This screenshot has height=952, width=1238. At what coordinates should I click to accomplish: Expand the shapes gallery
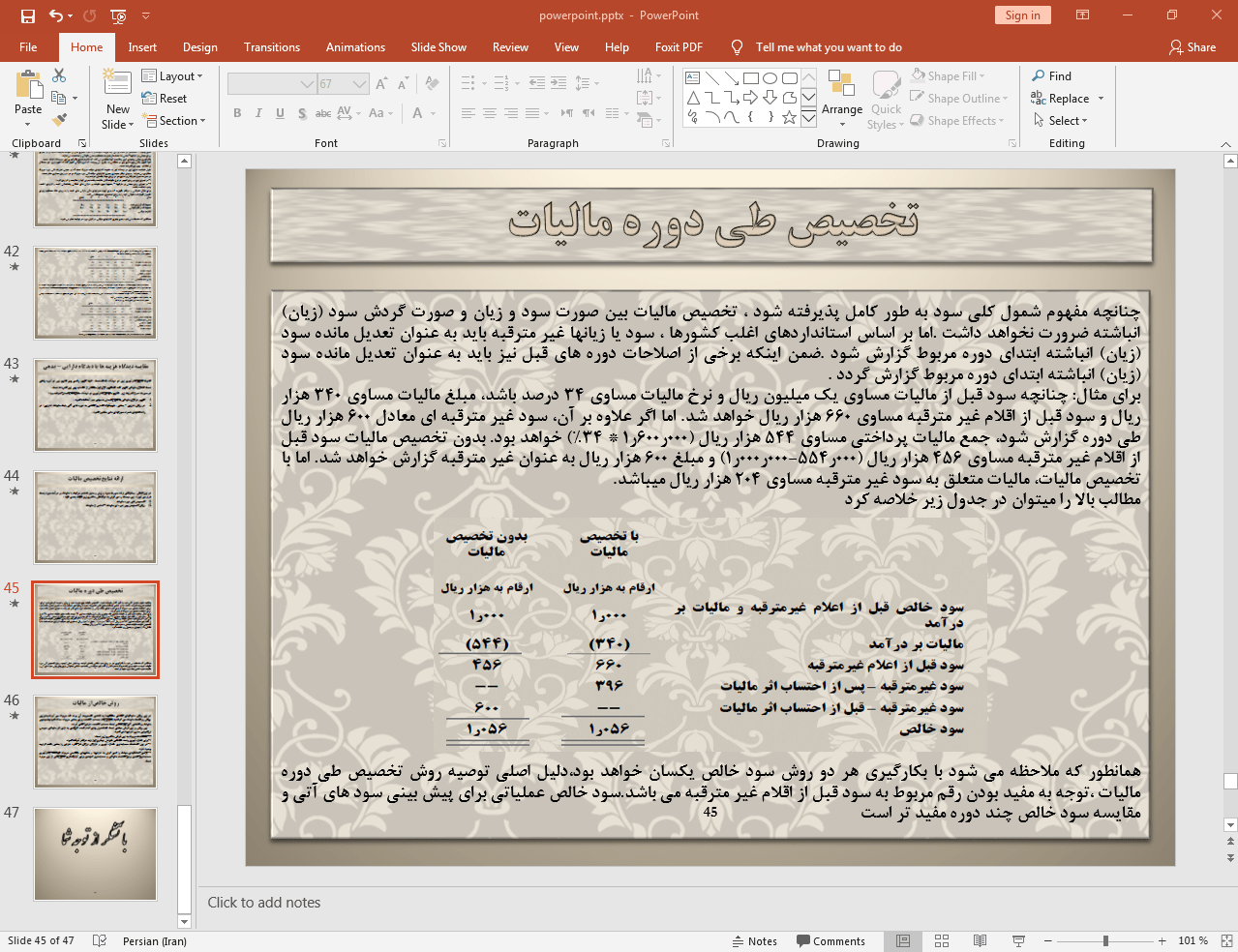(x=808, y=119)
